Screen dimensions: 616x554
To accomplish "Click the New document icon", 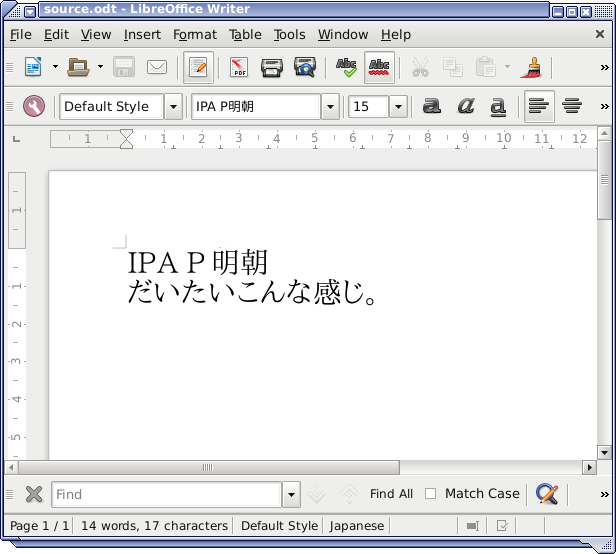I will [x=33, y=67].
